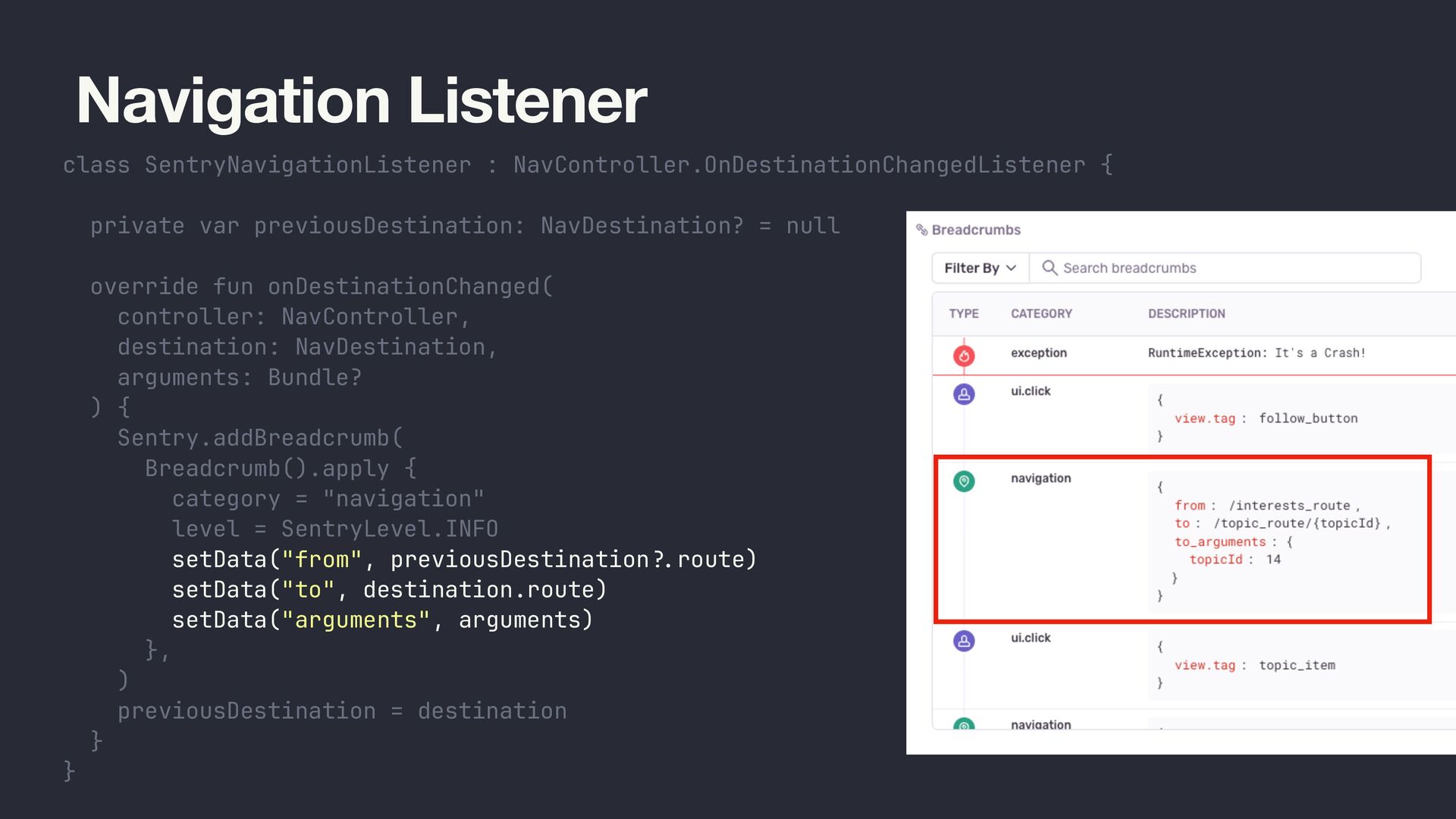This screenshot has height=819, width=1456.
Task: Click the purple ui.click icon for follow_button
Action: (x=964, y=394)
